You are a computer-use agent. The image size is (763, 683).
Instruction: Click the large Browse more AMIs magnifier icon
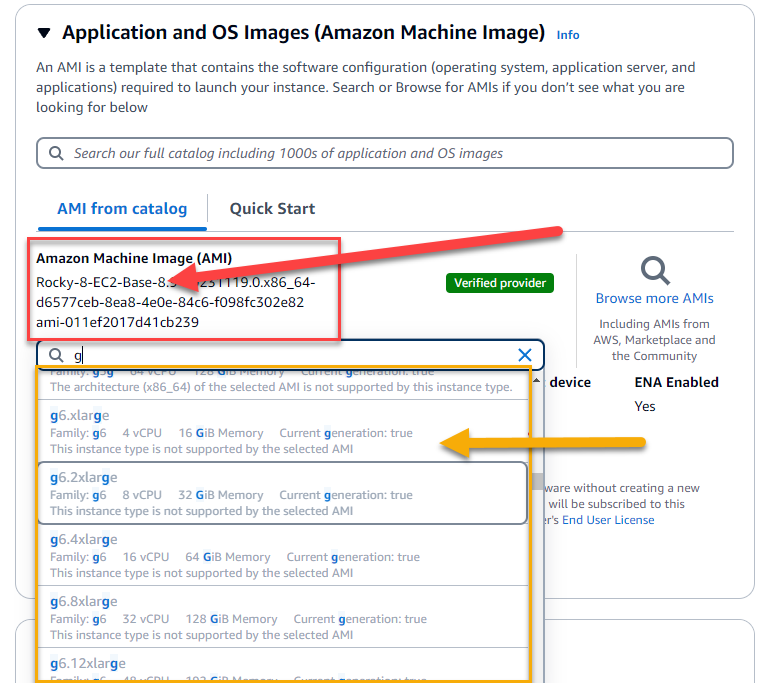(654, 270)
